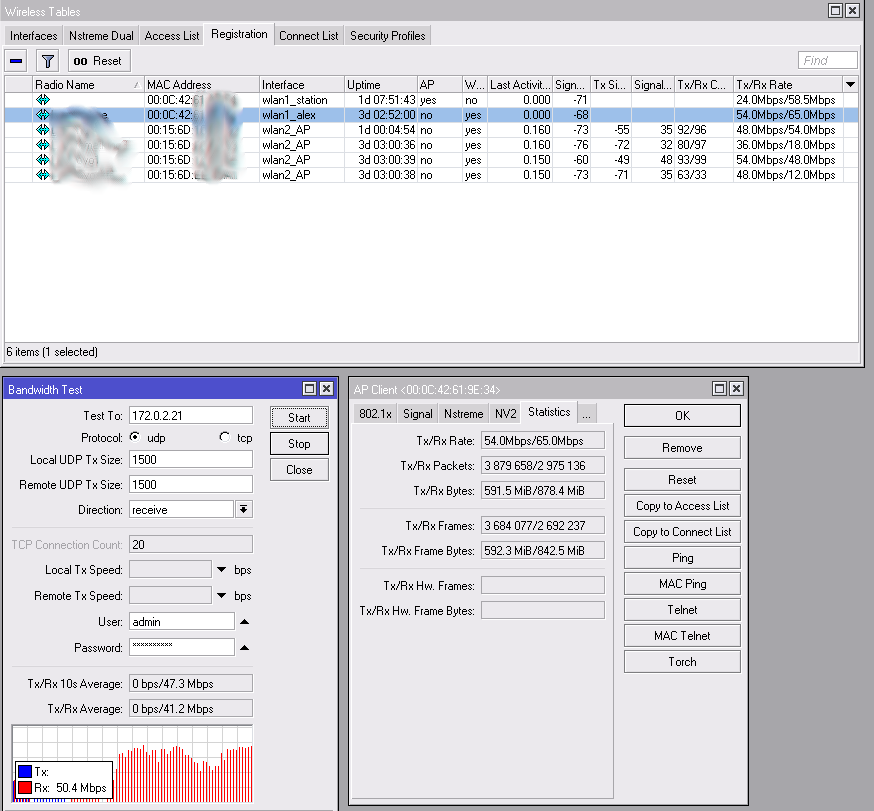The image size is (874, 811).
Task: Click the Find search field
Action: coord(827,61)
